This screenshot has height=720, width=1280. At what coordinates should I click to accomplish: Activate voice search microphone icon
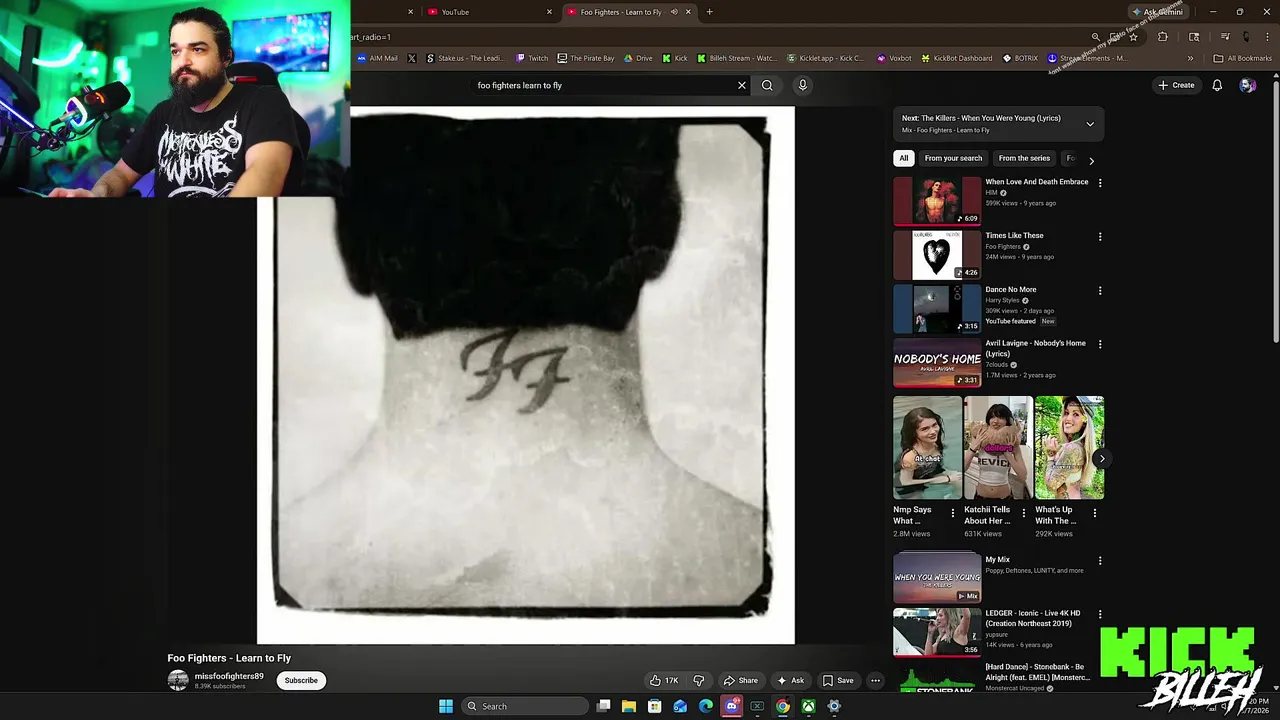[802, 85]
